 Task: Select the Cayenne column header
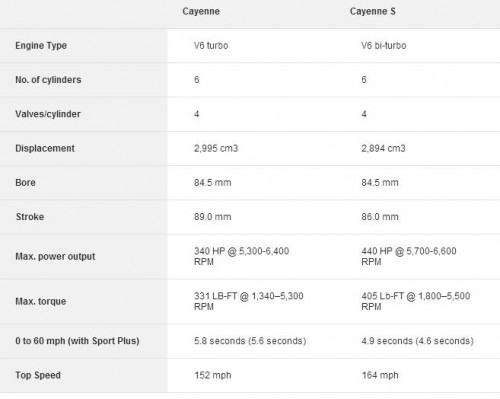coord(201,12)
